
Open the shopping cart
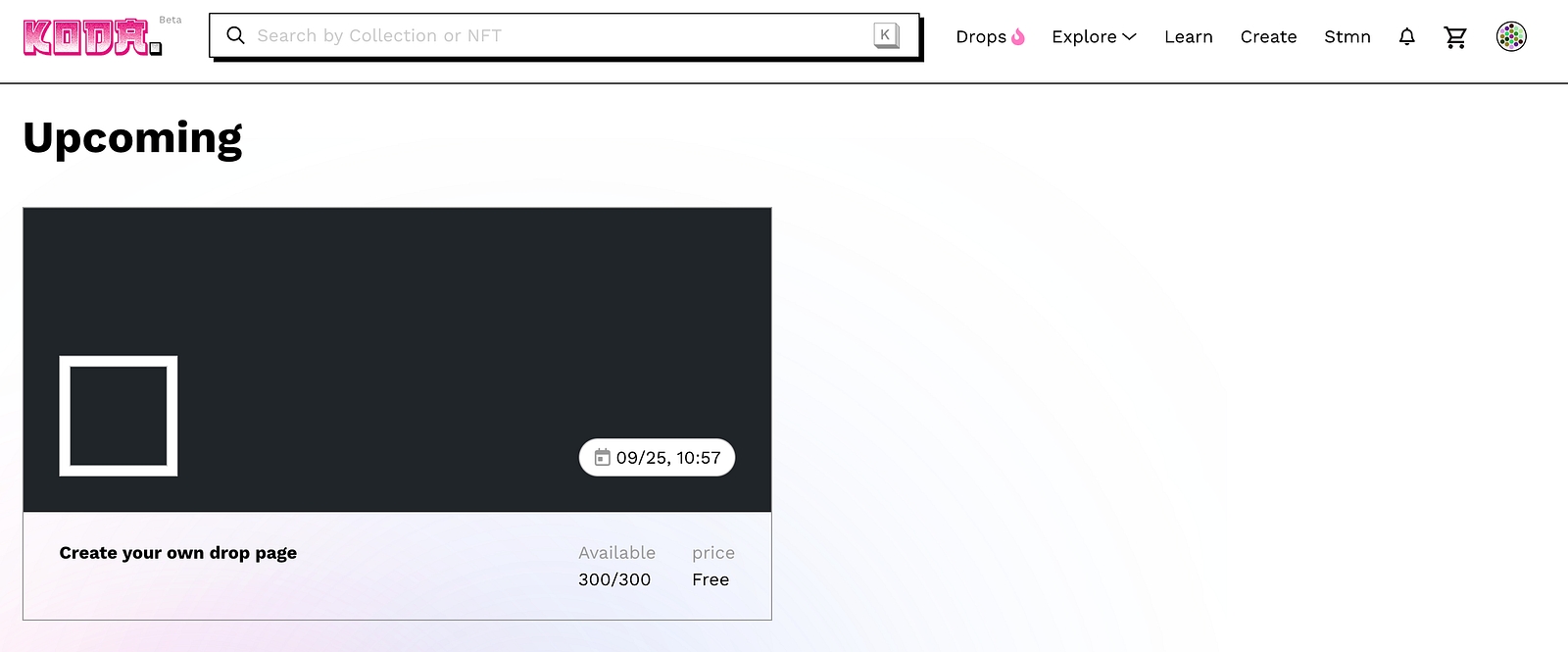[x=1455, y=37]
